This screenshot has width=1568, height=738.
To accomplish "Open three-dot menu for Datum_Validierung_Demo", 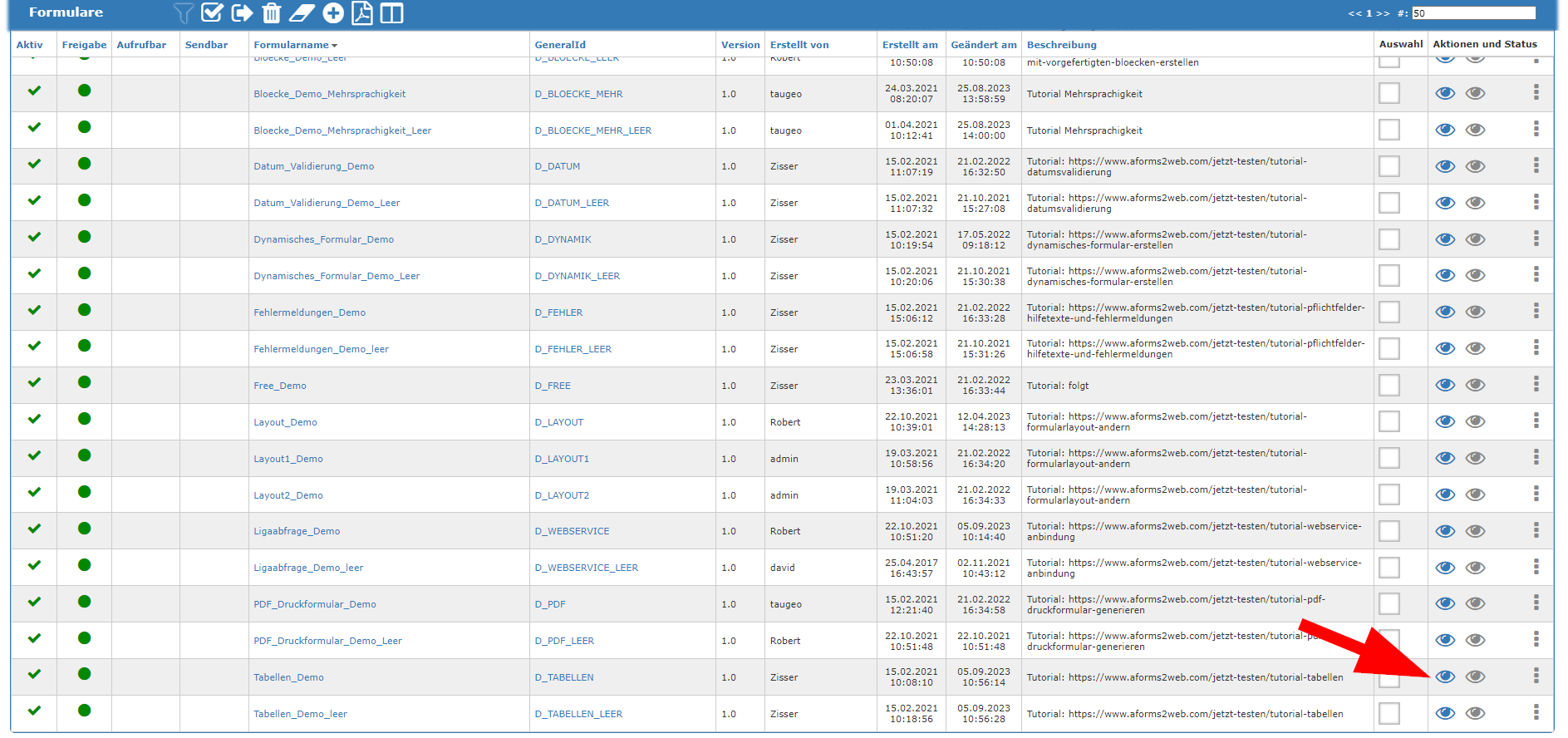I will pyautogui.click(x=1536, y=165).
